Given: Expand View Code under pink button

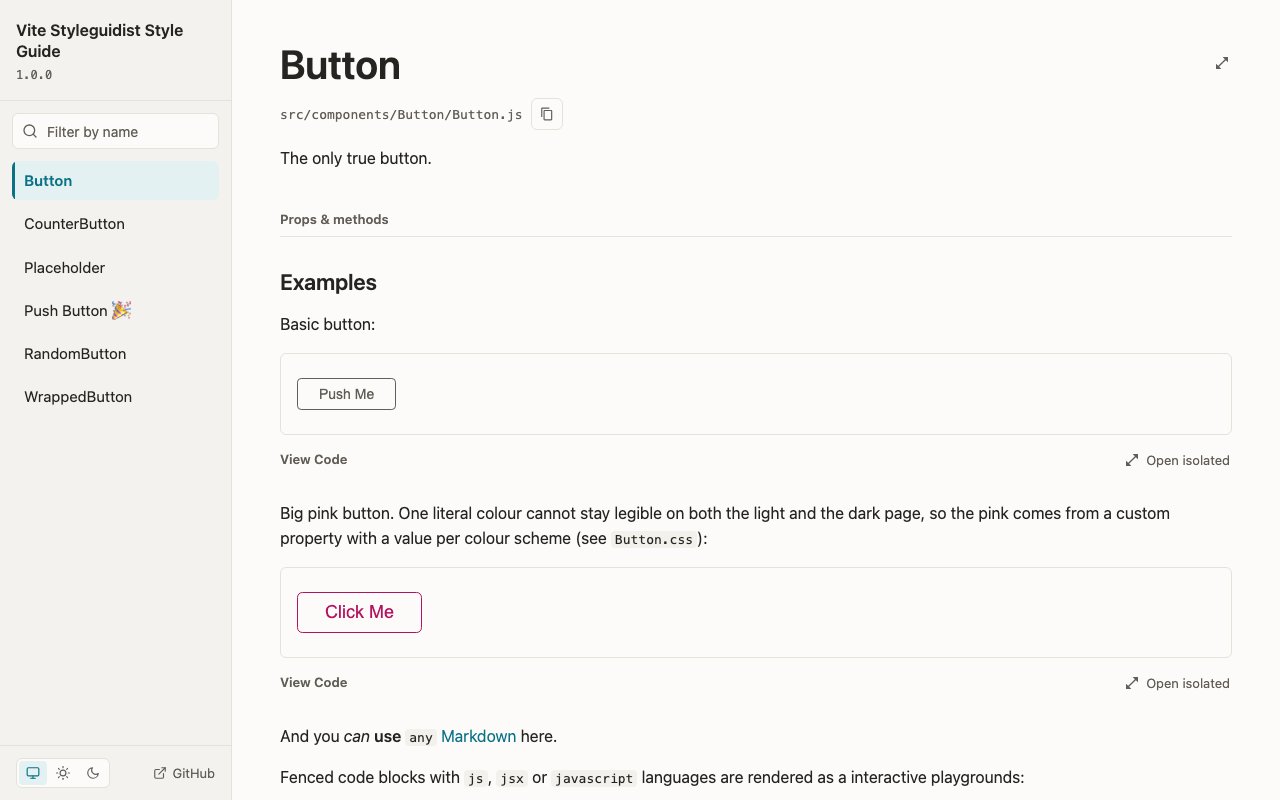Looking at the screenshot, I should point(314,682).
